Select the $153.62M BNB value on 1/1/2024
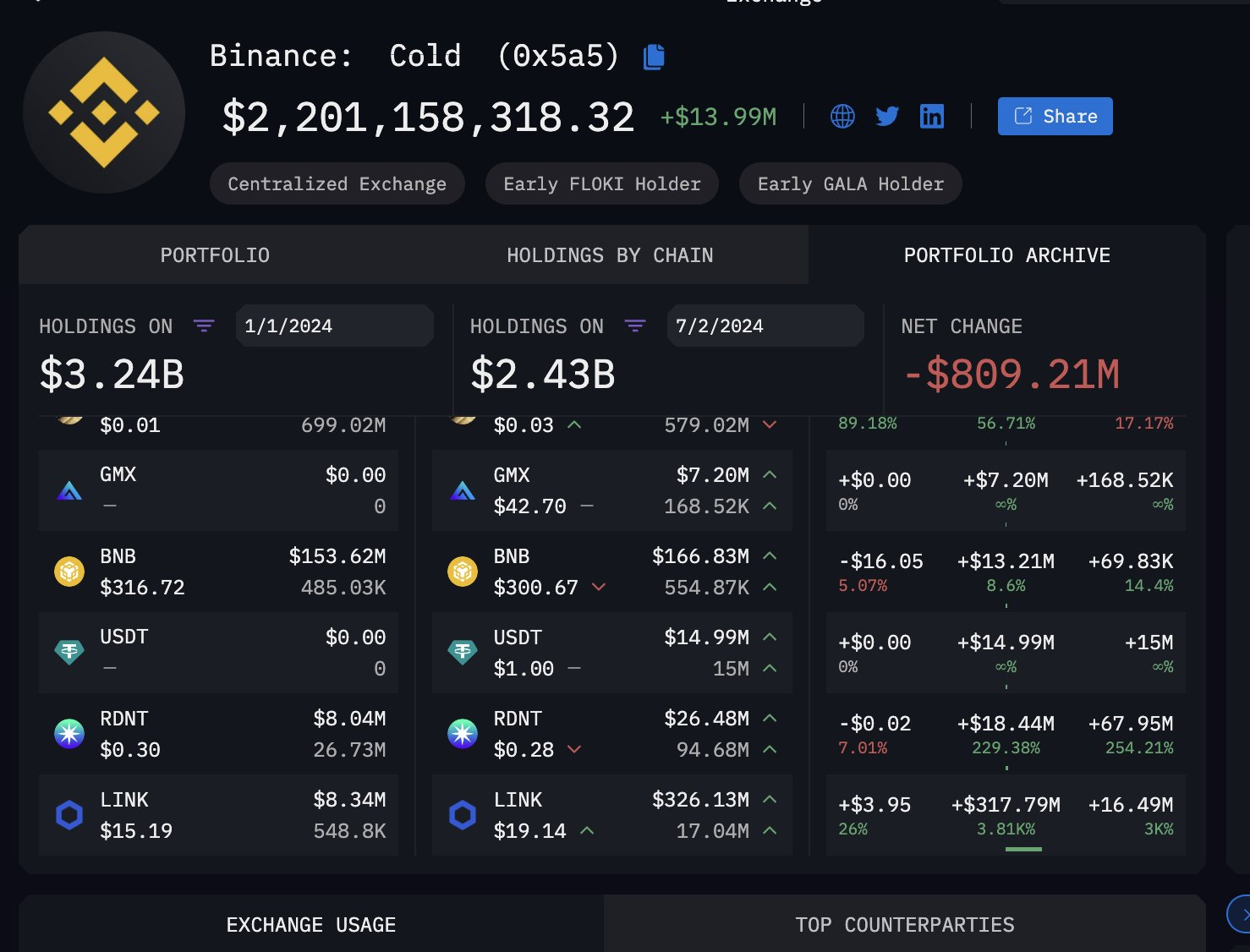The image size is (1250, 952). tap(337, 555)
